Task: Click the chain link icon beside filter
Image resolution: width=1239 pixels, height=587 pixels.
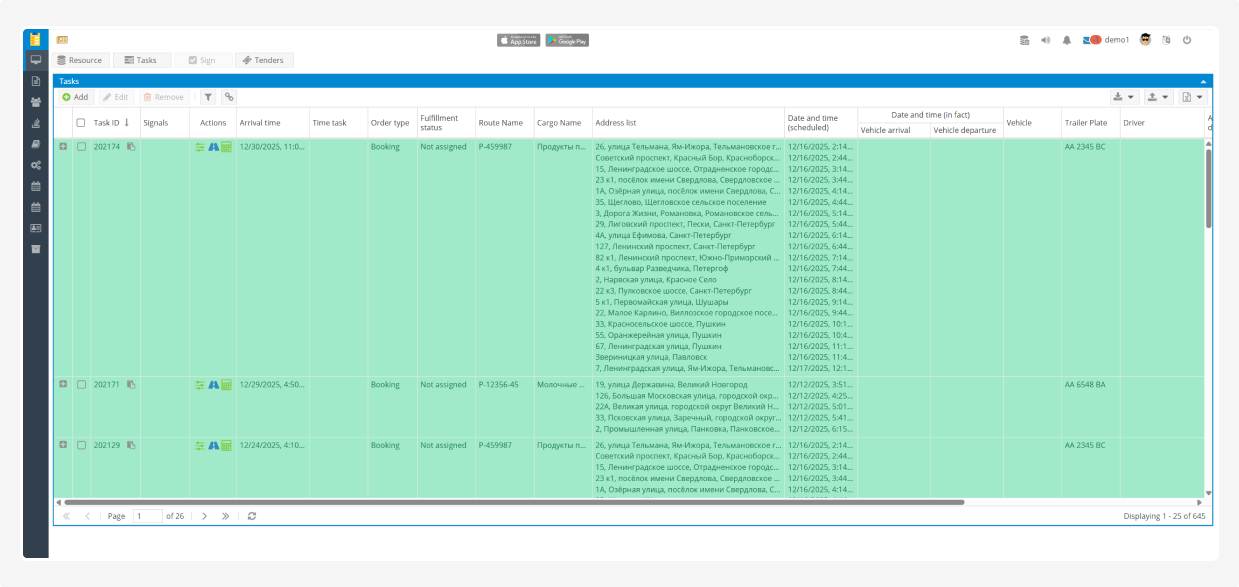Action: click(x=229, y=97)
